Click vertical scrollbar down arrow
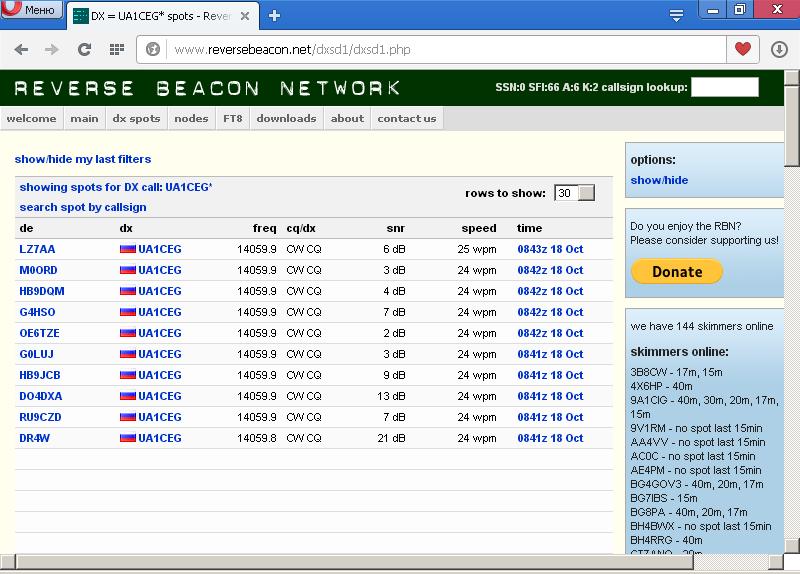 point(792,545)
